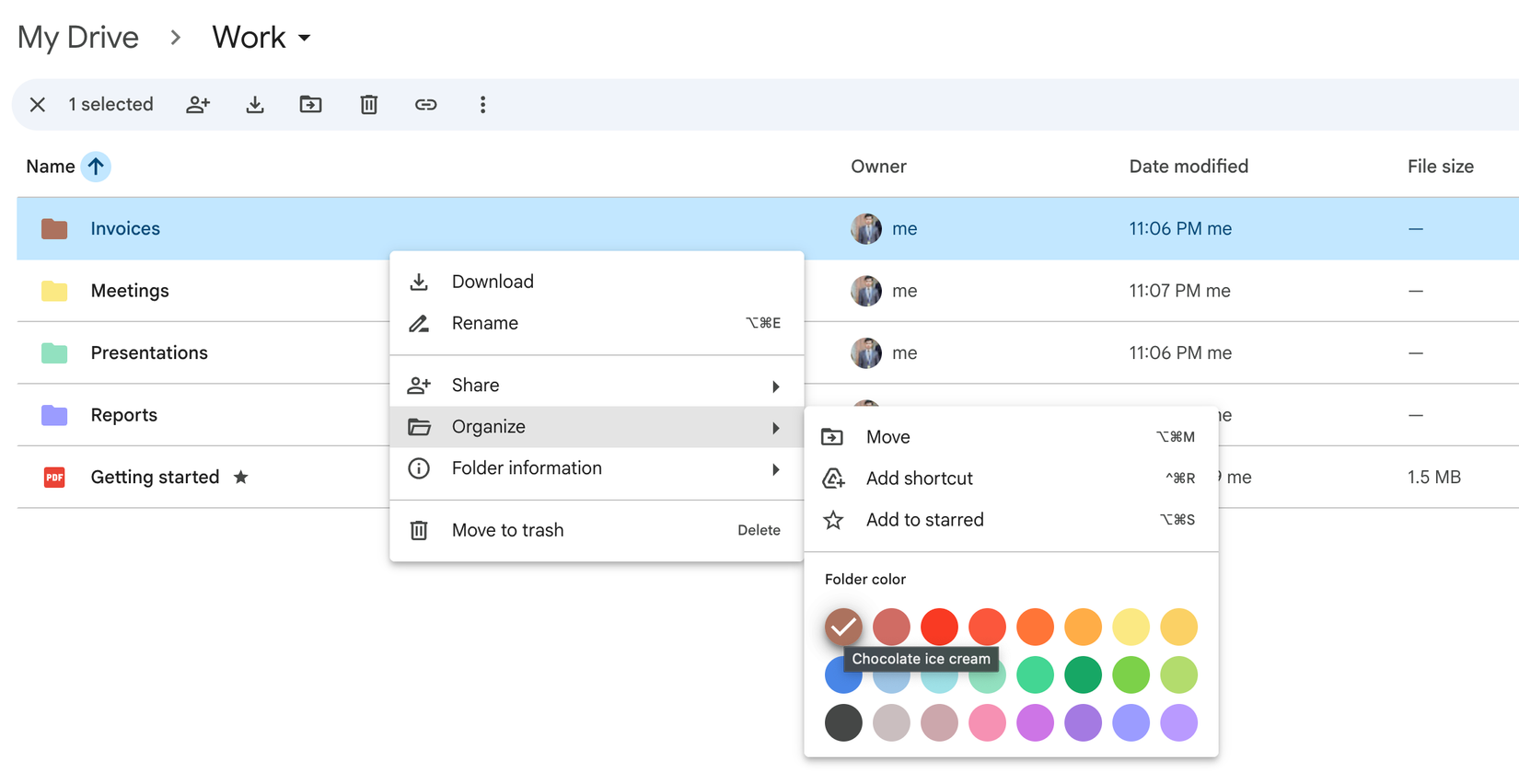Open the three-dot more actions menu
Screen dimensions: 1519x784
click(482, 105)
